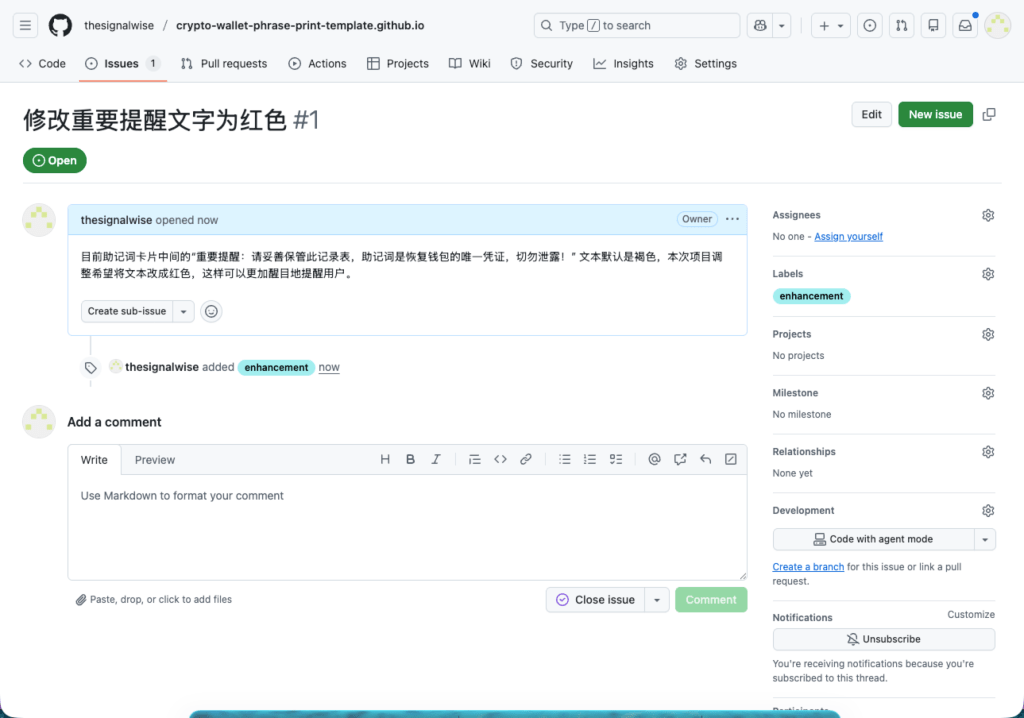This screenshot has width=1024, height=718.
Task: Add a task list to comment
Action: [616, 460]
